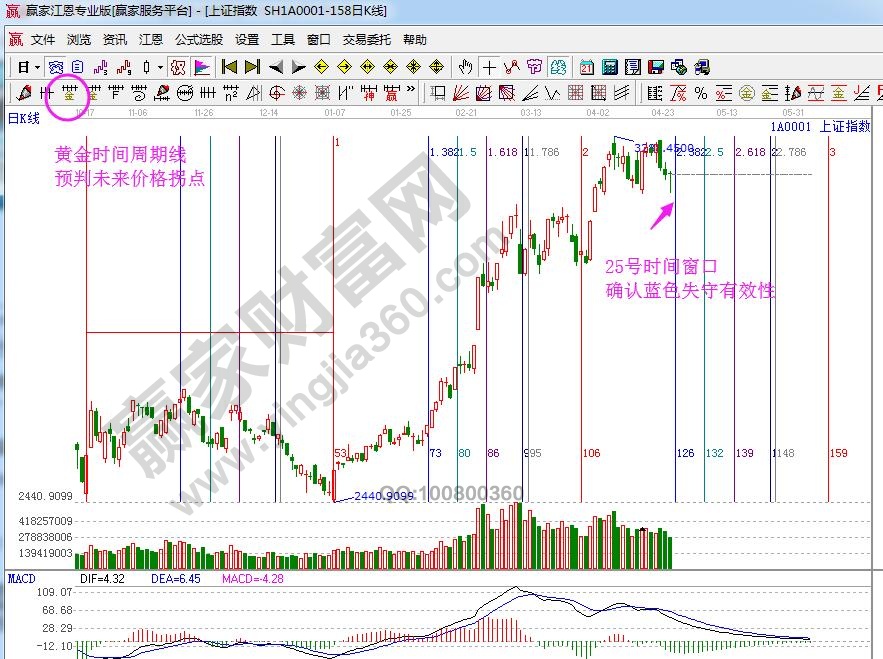Select the crosshair cursor tool
Screen dimensions: 883x659
tap(488, 67)
